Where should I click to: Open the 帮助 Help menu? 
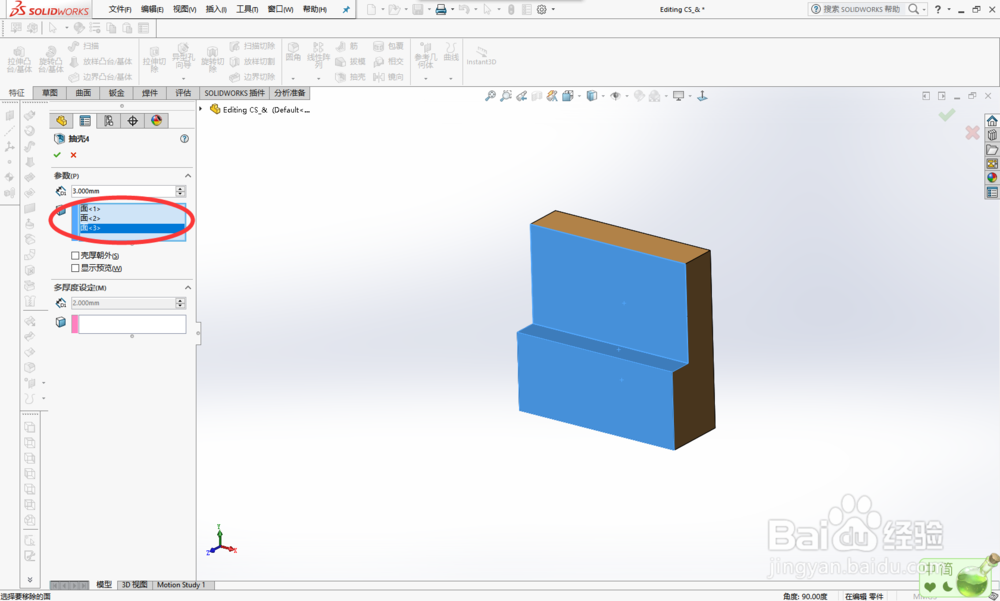tap(314, 9)
